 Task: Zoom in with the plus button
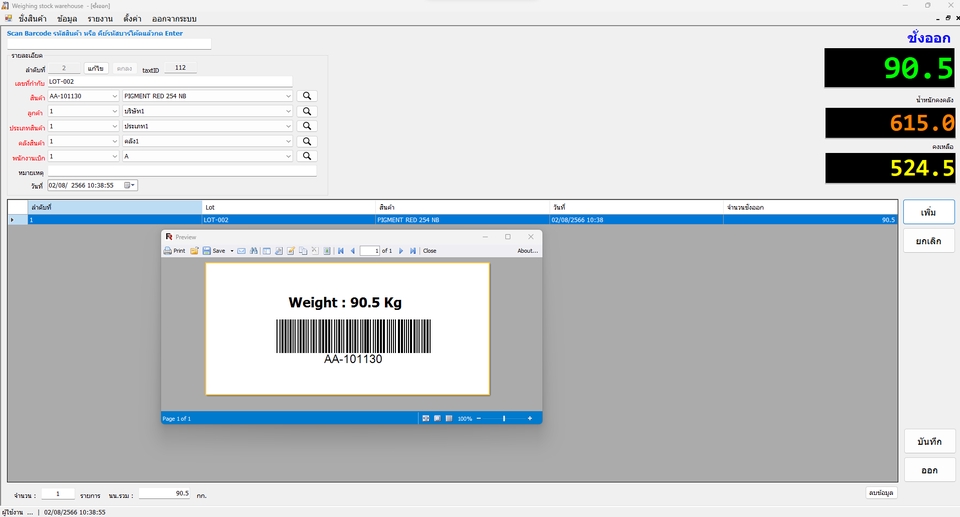530,418
